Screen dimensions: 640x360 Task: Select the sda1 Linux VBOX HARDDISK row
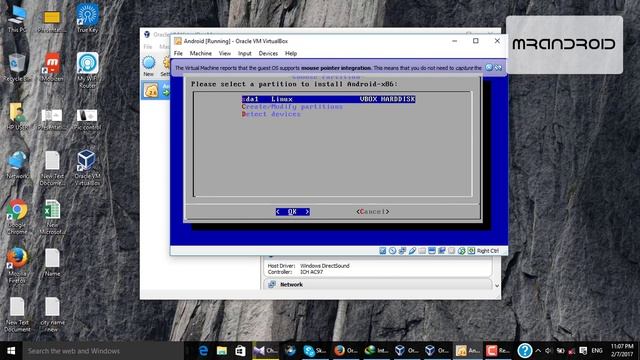[329, 99]
